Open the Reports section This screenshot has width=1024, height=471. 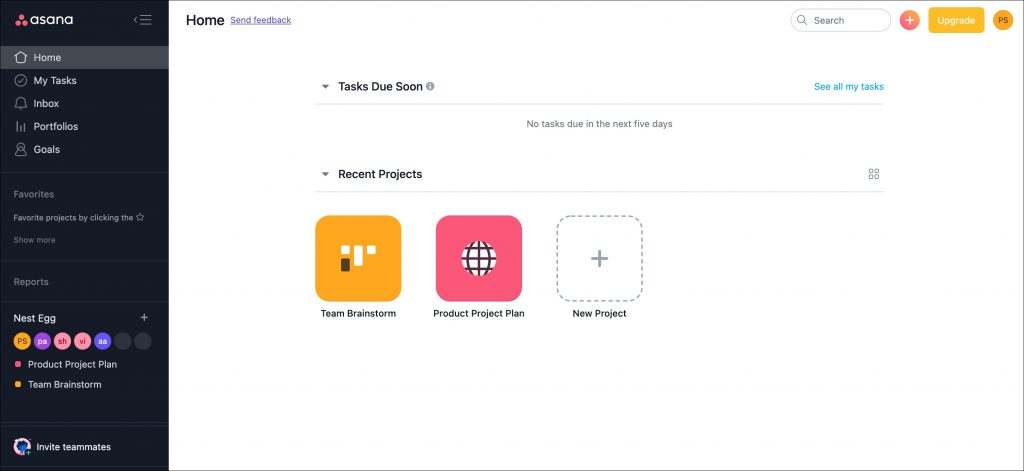(x=31, y=282)
